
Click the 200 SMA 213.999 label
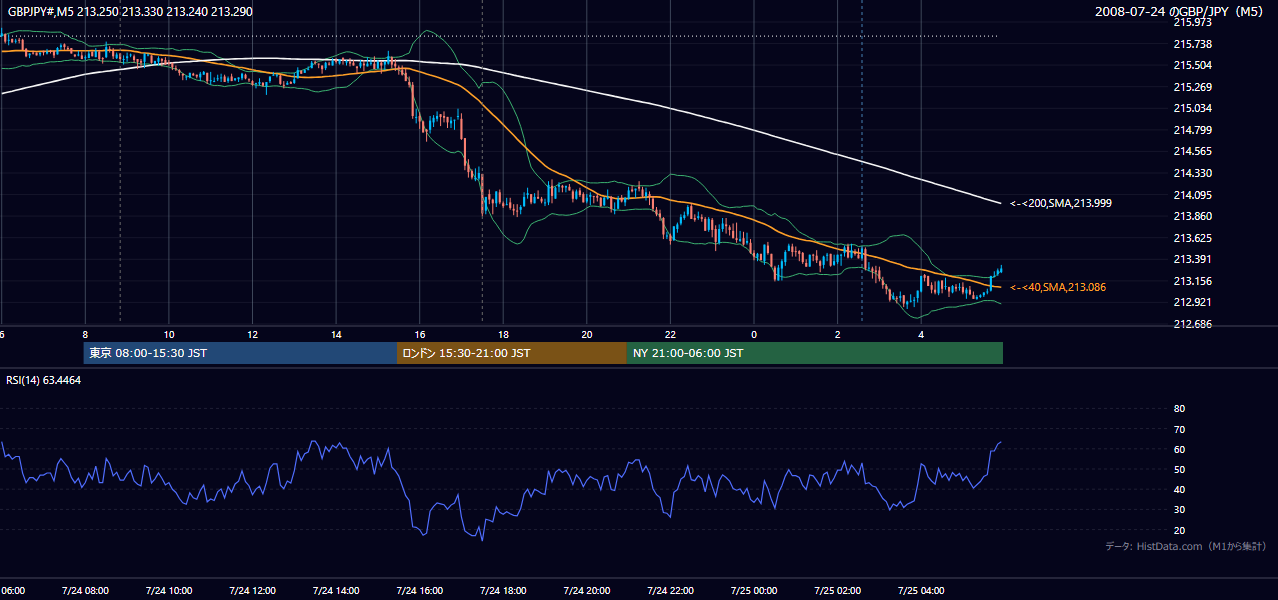click(1061, 203)
